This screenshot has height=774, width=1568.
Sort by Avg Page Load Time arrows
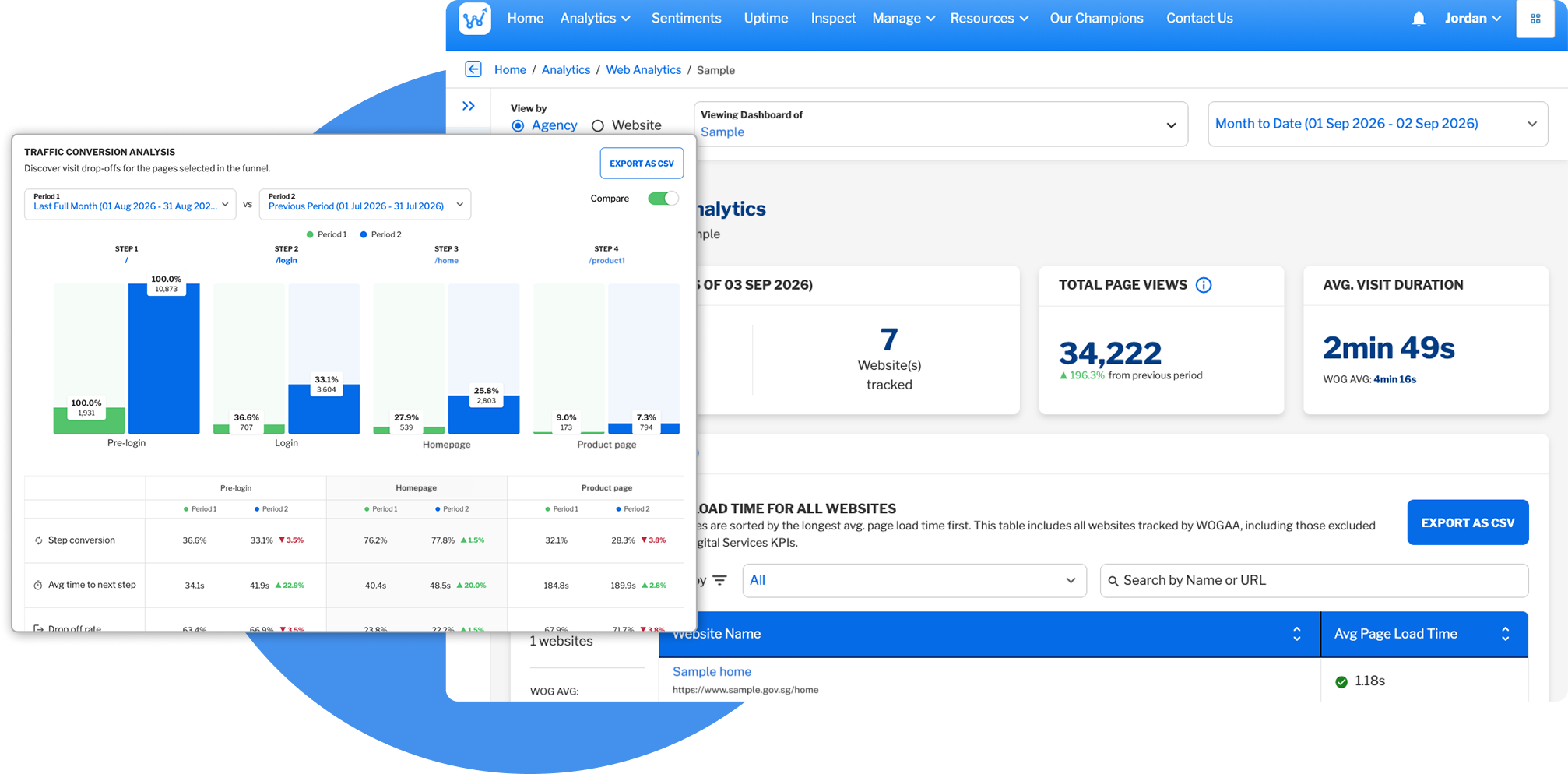[1506, 634]
